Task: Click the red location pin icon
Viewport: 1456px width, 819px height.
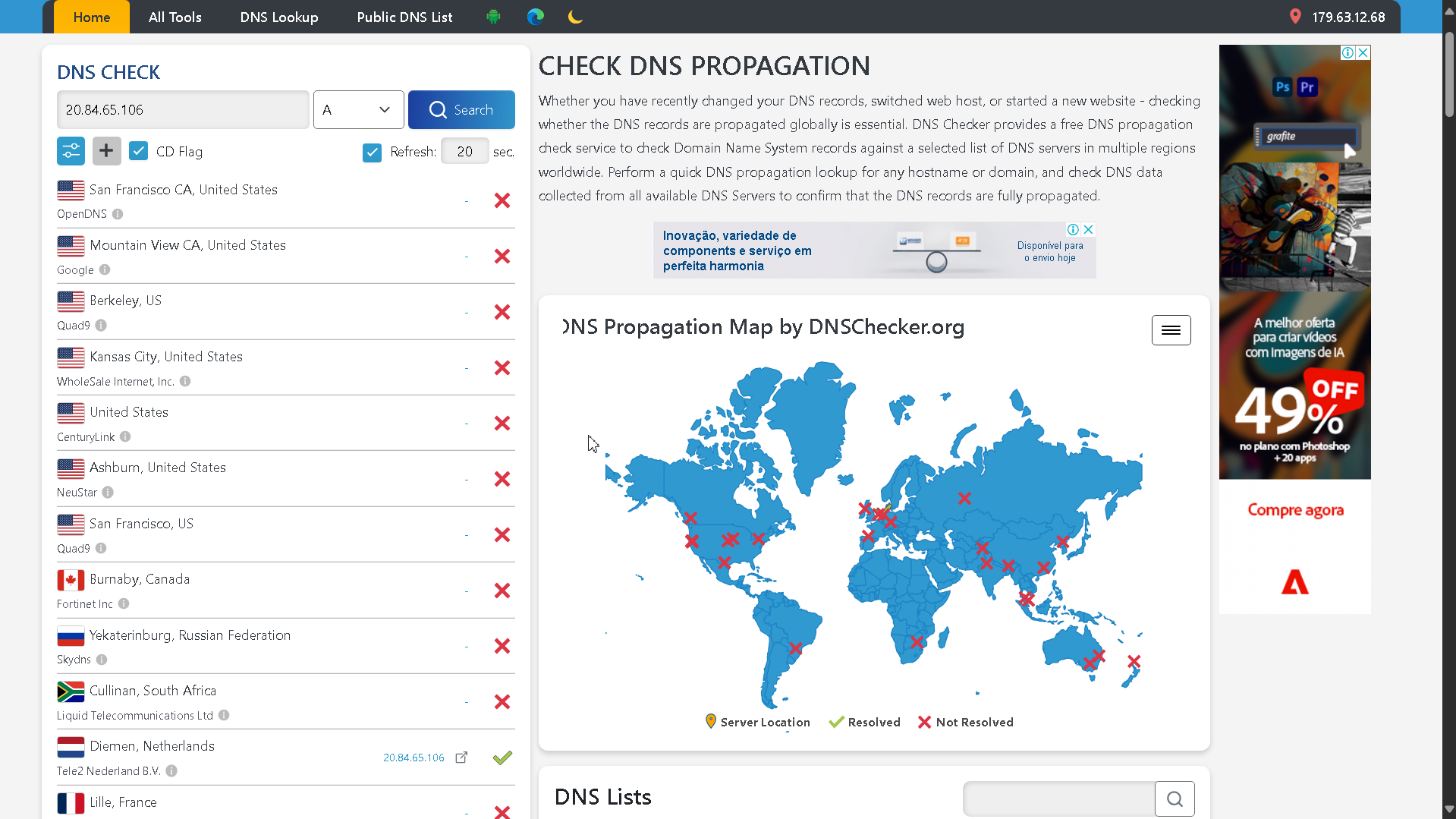Action: click(1295, 17)
